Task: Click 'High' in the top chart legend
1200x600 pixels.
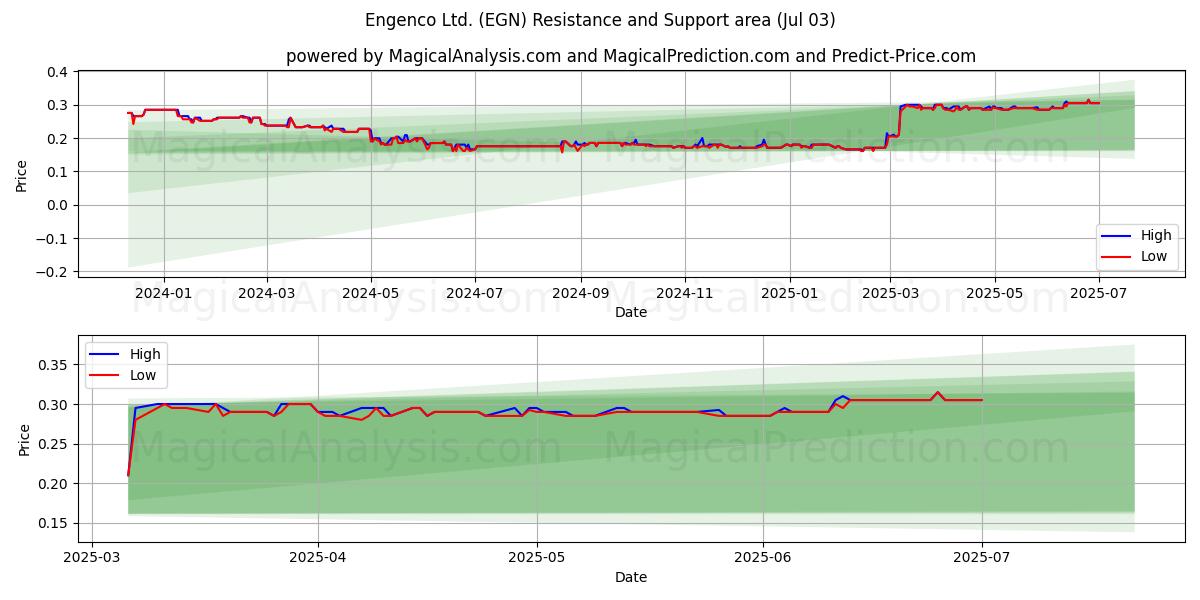Action: [x=1156, y=236]
